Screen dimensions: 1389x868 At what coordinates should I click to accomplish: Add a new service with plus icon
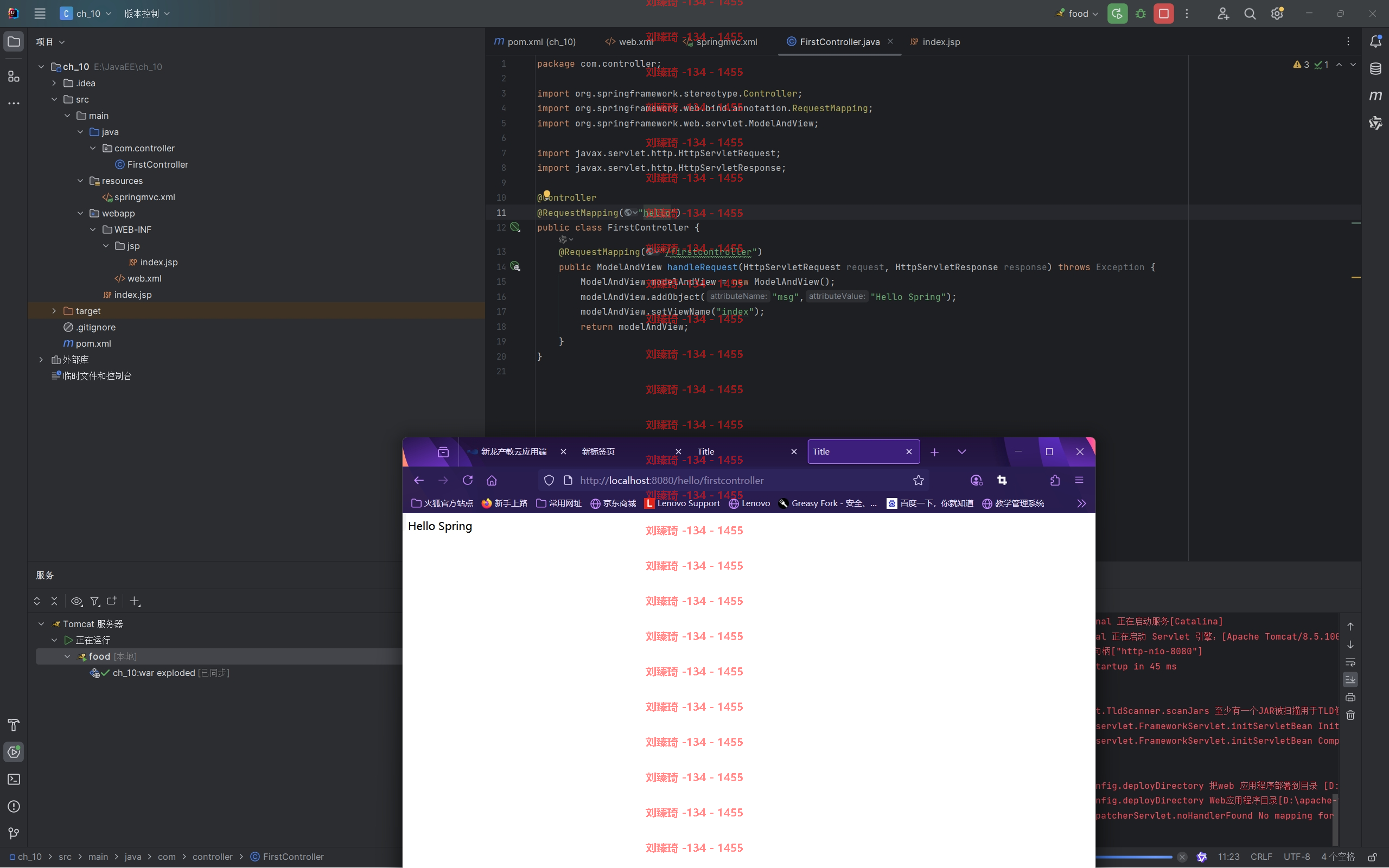pyautogui.click(x=135, y=601)
